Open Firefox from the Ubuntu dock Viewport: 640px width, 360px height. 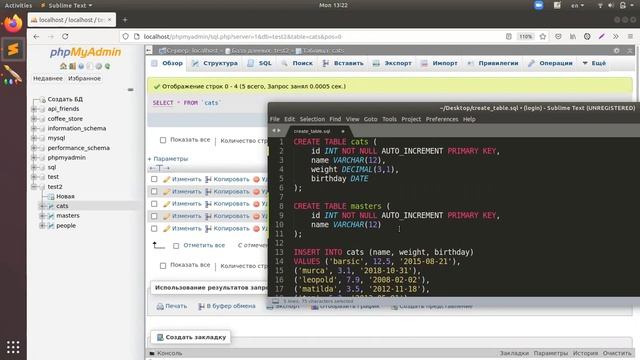[x=13, y=23]
